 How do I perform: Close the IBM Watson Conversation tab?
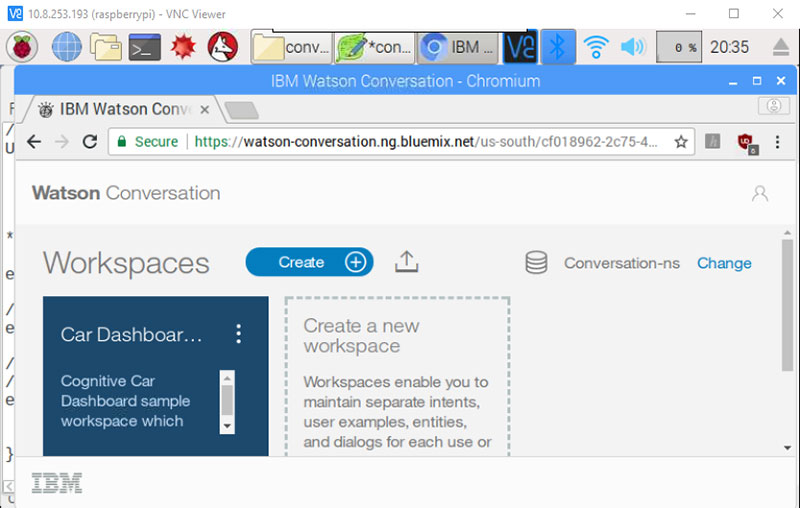point(205,109)
